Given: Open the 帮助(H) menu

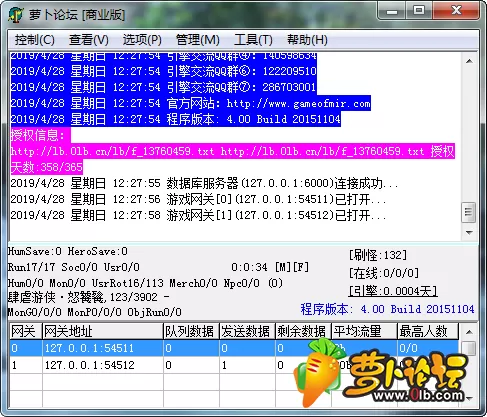Looking at the screenshot, I should click(307, 40).
